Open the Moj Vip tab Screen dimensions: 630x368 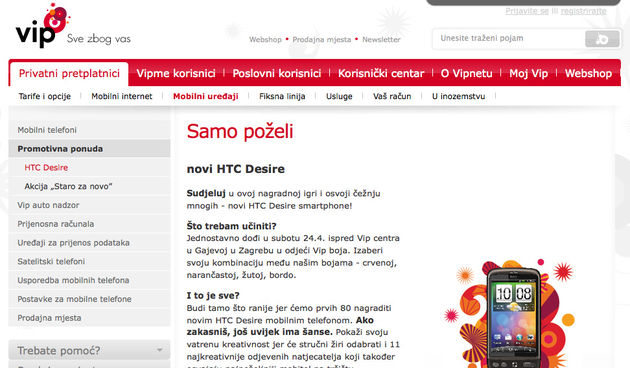click(528, 74)
